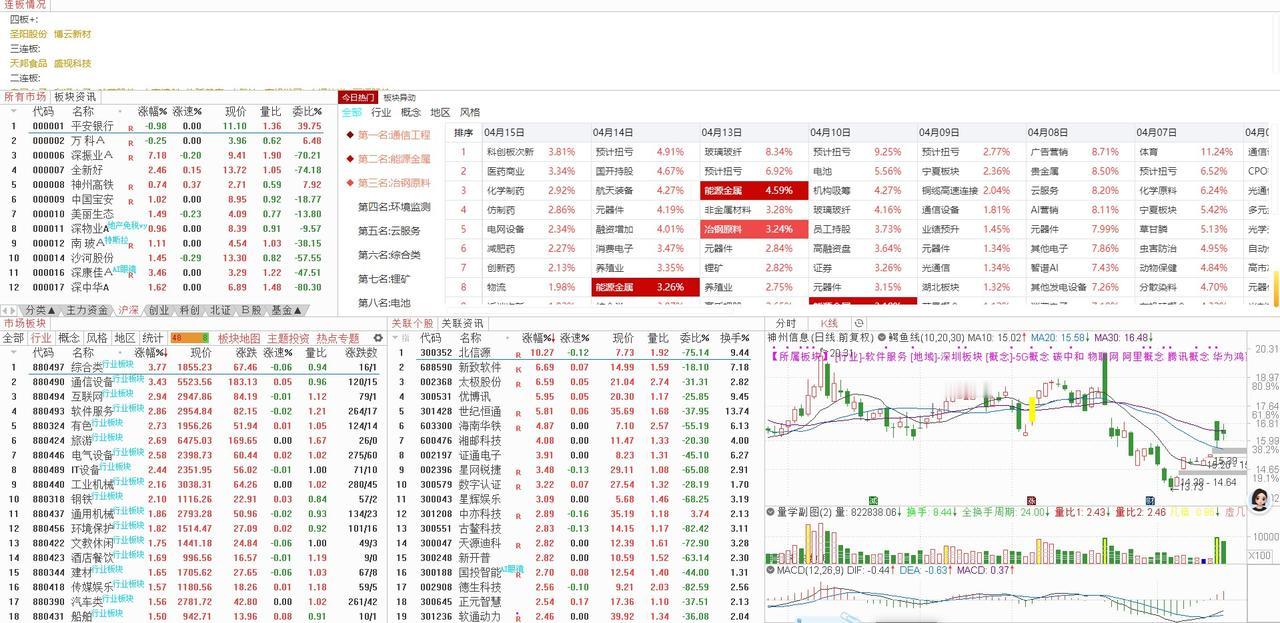This screenshot has height=623, width=1280.
Task: Click the 48/8 up-down ratio bar
Action: 190,338
